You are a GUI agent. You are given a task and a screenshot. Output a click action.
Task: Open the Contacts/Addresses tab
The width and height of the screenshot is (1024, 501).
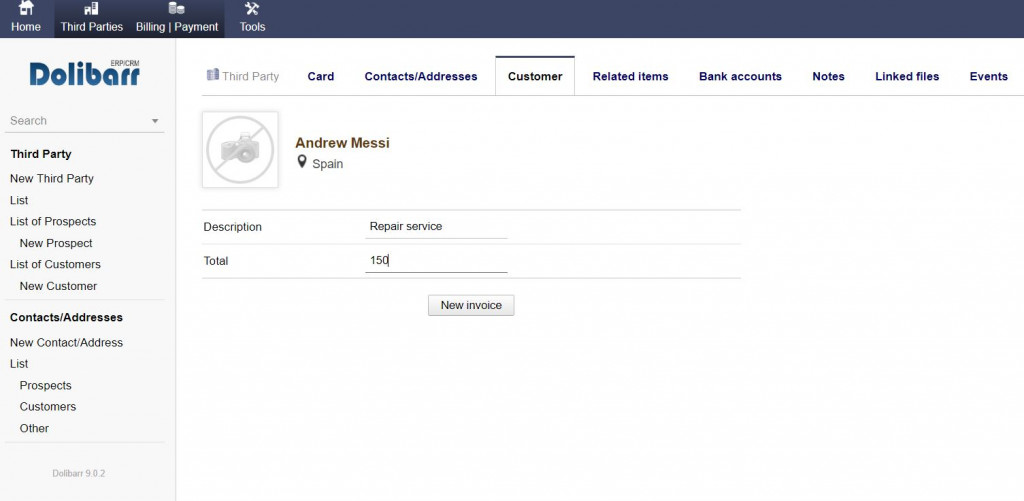pyautogui.click(x=421, y=76)
